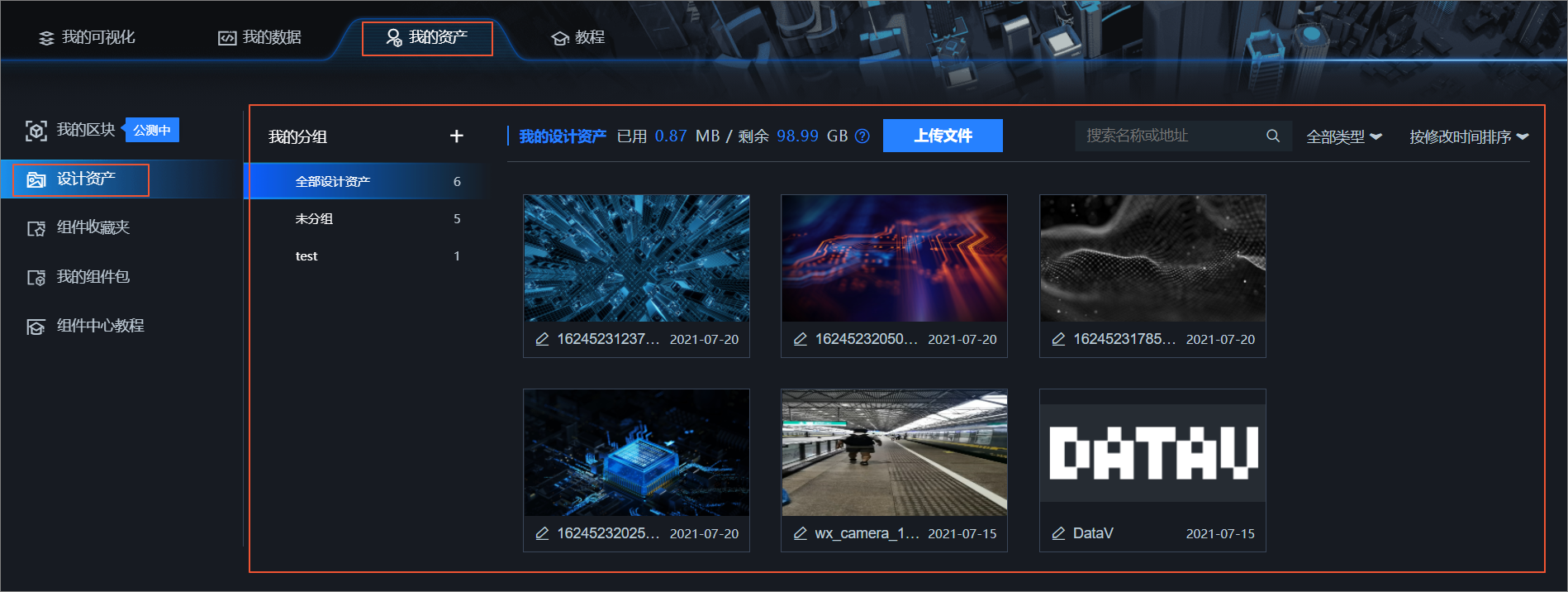Open 组件收藏夹 in the sidebar
Screen dimensions: 1568x592
pyautogui.click(x=78, y=227)
